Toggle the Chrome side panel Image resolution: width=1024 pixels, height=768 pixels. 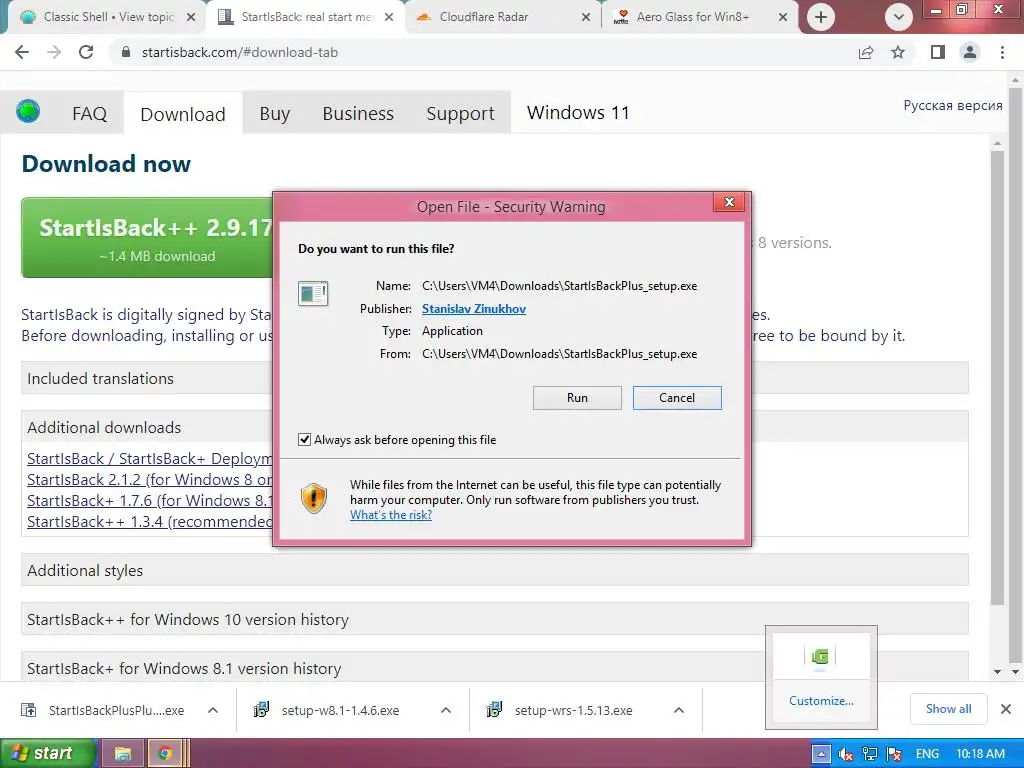point(938,52)
